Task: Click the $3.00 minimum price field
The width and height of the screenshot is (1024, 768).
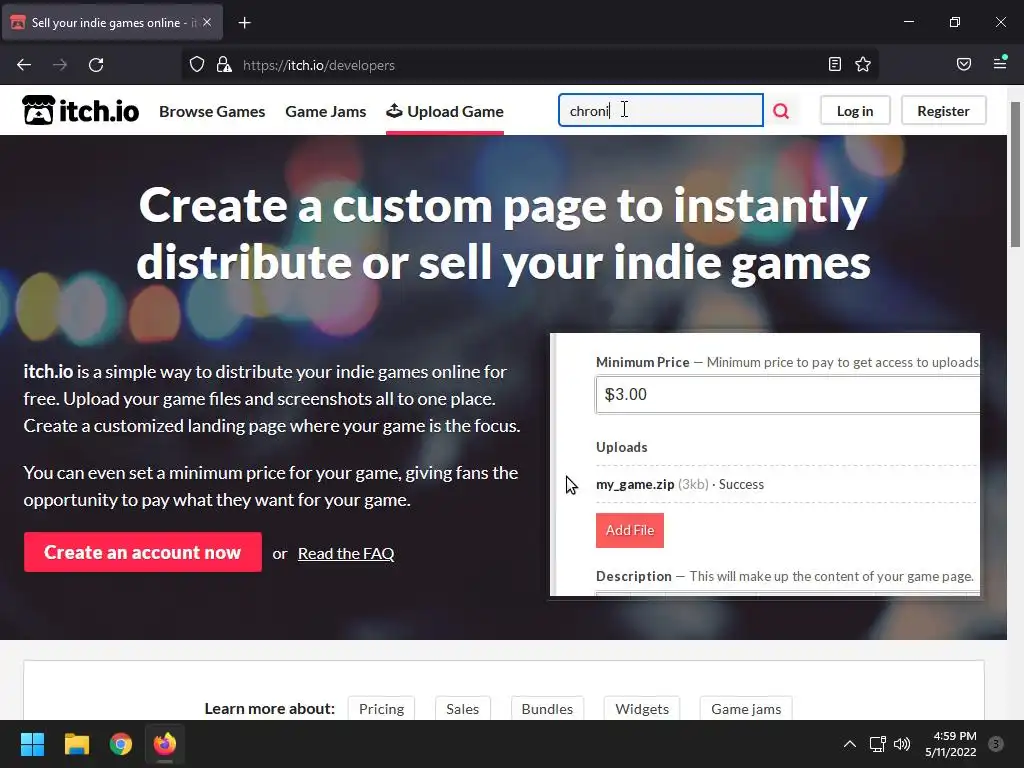Action: coord(788,394)
